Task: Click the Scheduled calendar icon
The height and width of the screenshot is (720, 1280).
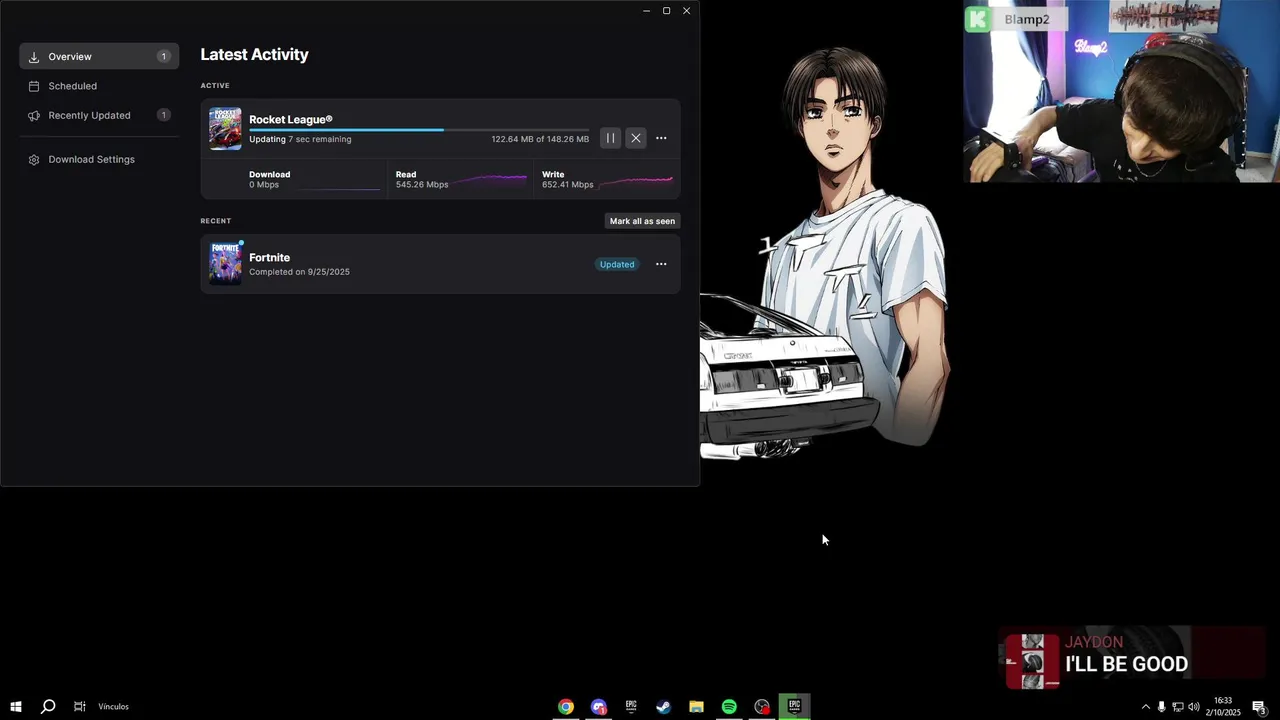Action: point(34,86)
